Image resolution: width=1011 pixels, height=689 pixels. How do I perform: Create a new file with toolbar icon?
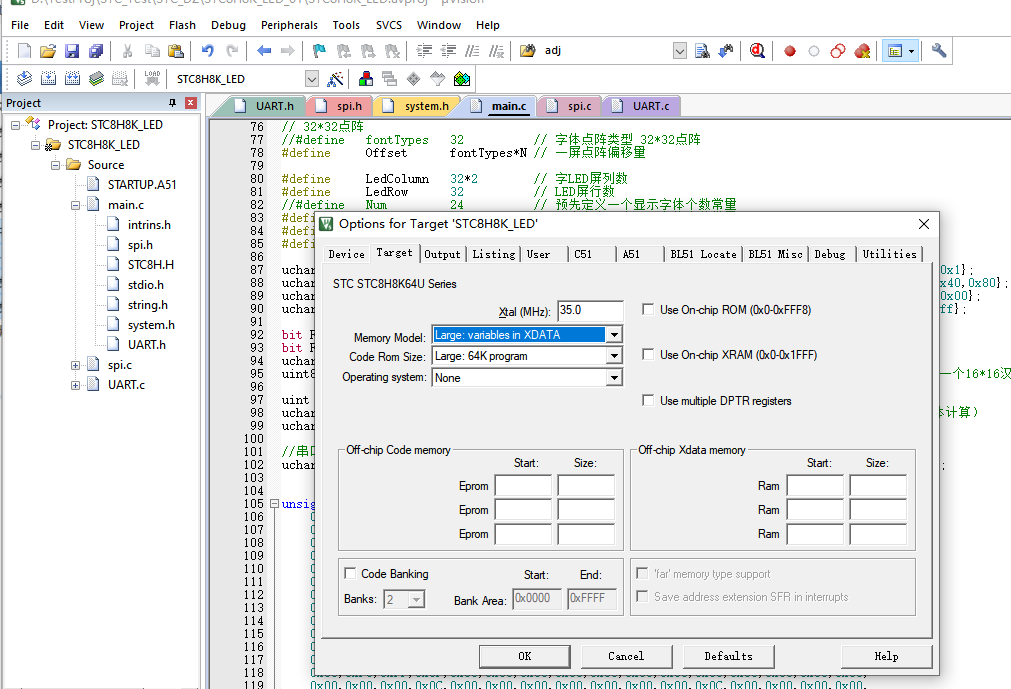coord(24,51)
